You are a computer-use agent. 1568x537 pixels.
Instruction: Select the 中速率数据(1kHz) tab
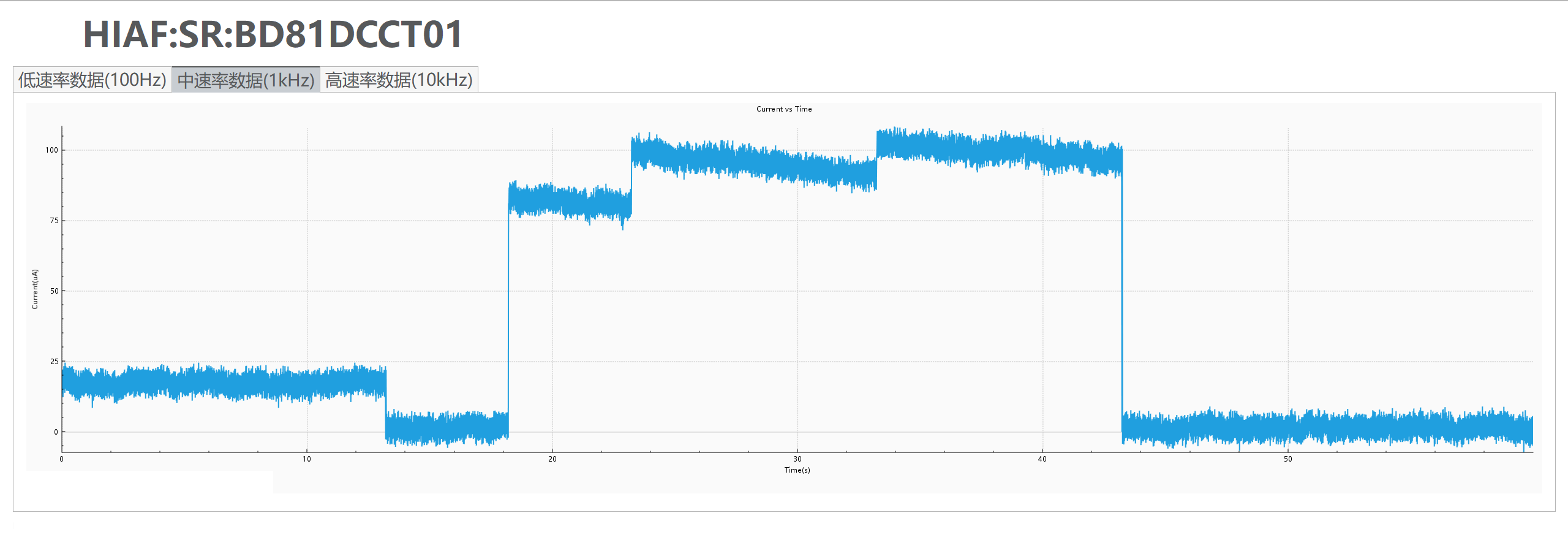[246, 80]
